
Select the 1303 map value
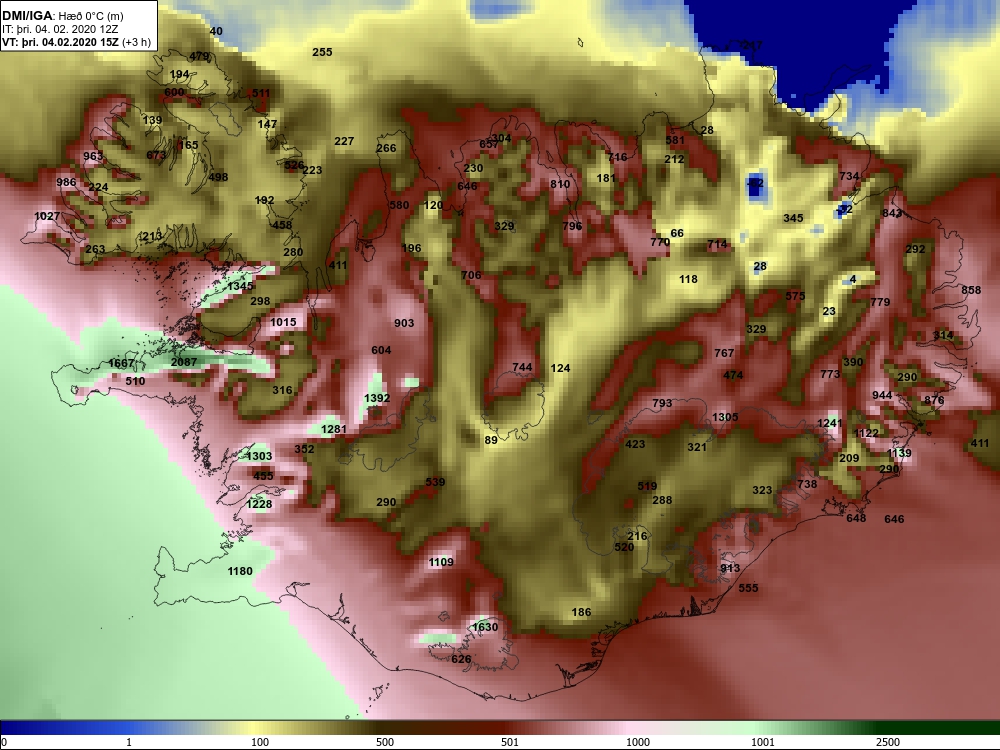259,456
